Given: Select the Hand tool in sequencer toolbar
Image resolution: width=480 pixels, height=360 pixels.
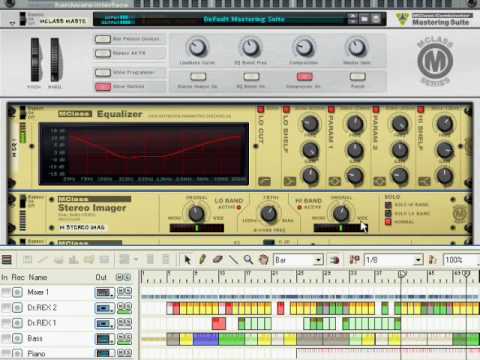Looking at the screenshot, I should click(x=264, y=259).
